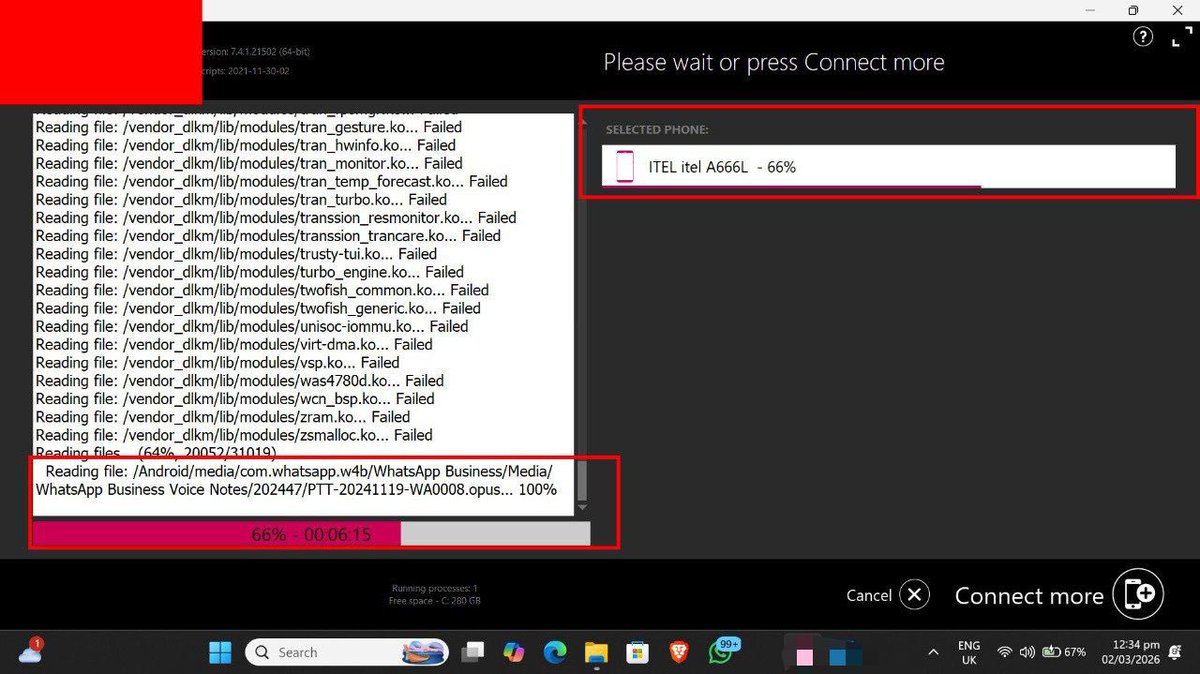Open Task View from the taskbar
The image size is (1200, 674).
coord(472,652)
